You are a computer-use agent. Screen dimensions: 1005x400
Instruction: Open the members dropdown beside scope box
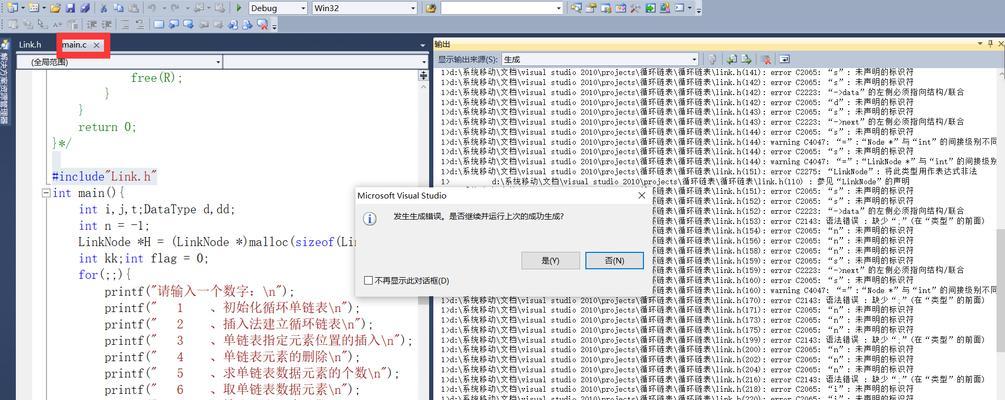pyautogui.click(x=424, y=62)
